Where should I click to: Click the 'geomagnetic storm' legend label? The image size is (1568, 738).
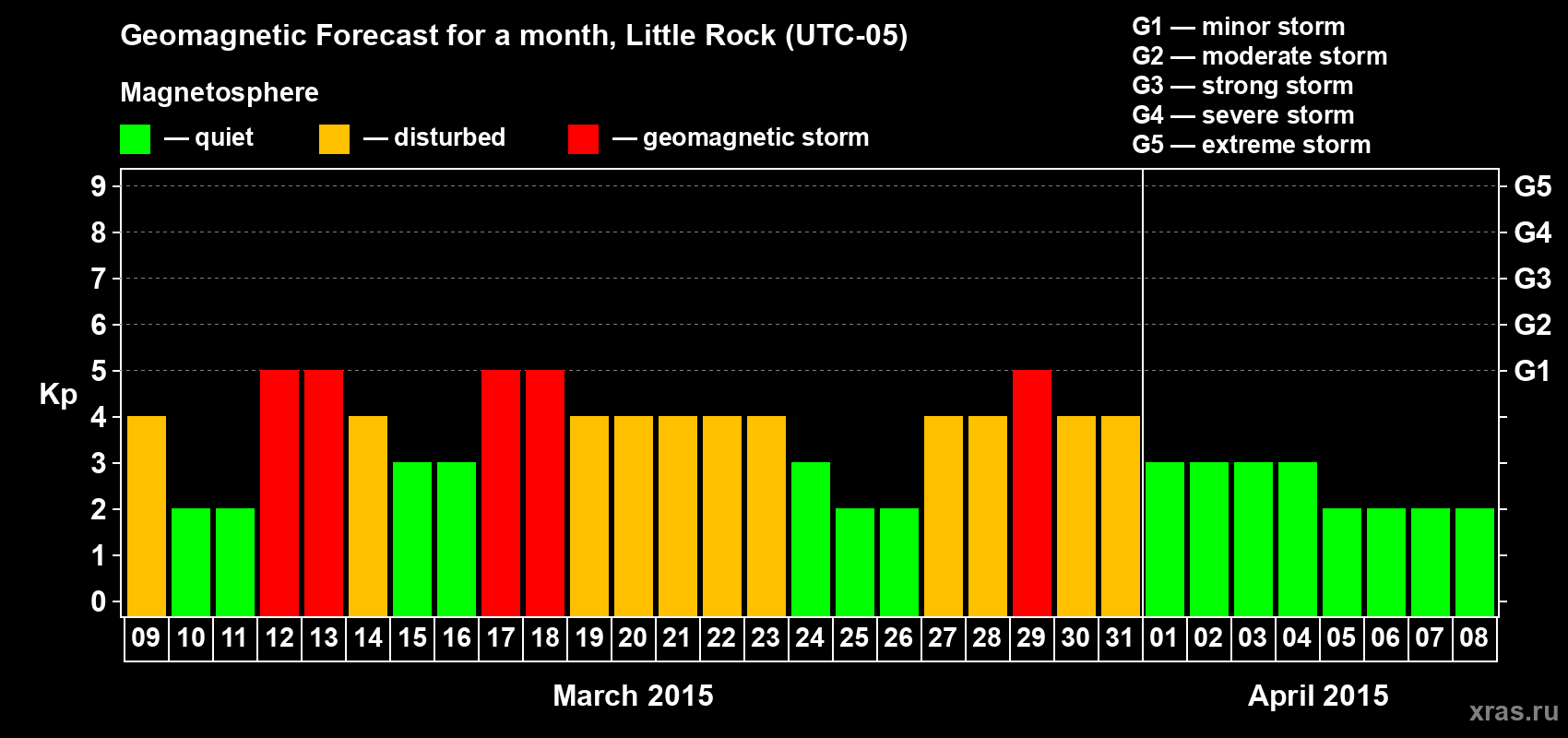click(x=756, y=137)
